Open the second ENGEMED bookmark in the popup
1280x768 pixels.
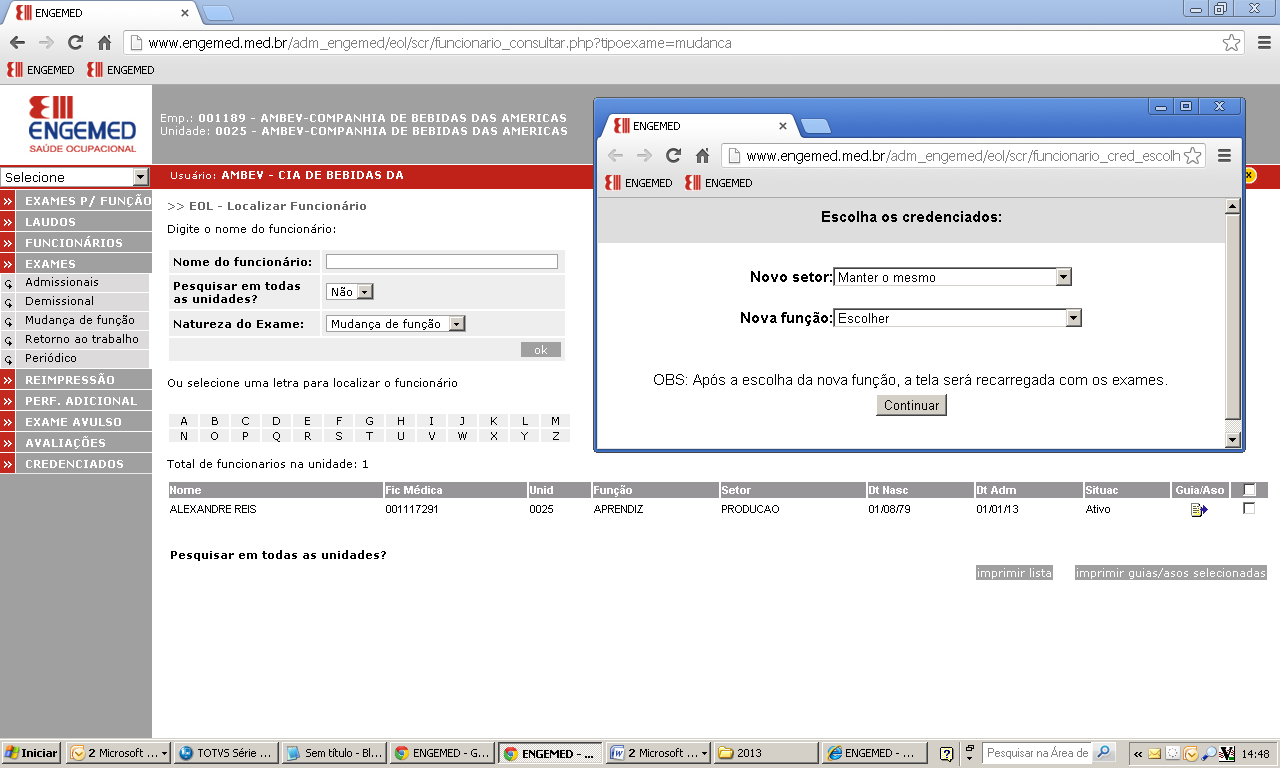(x=719, y=183)
